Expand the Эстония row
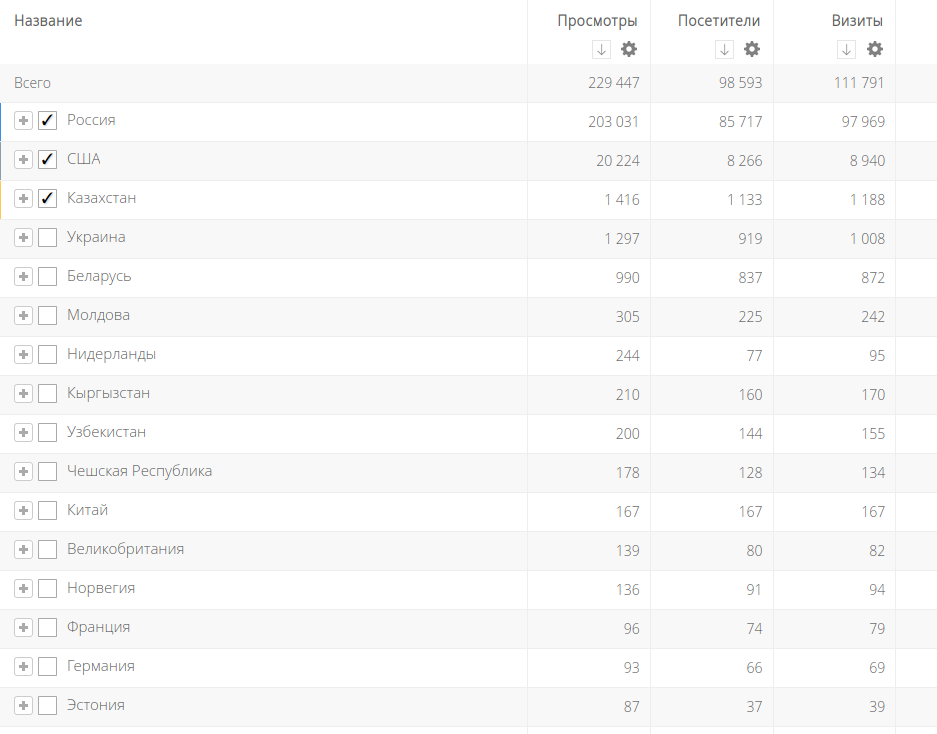The image size is (937, 734). (x=24, y=706)
